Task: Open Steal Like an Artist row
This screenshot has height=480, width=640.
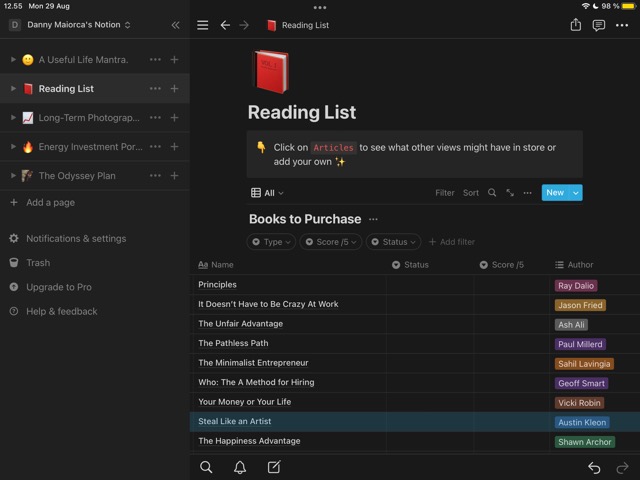Action: [x=235, y=421]
